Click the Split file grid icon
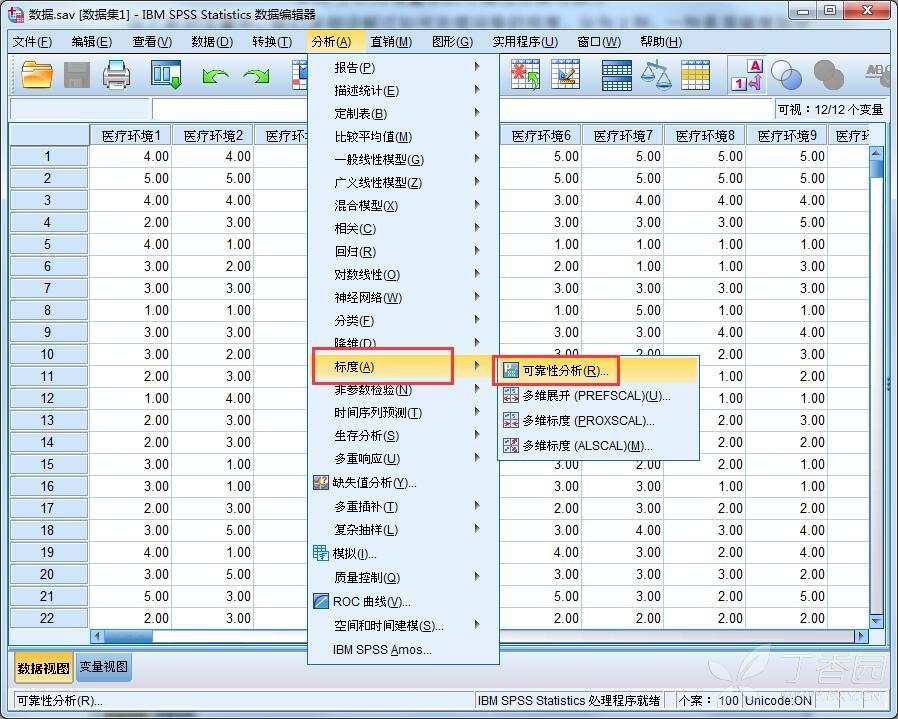 (617, 75)
